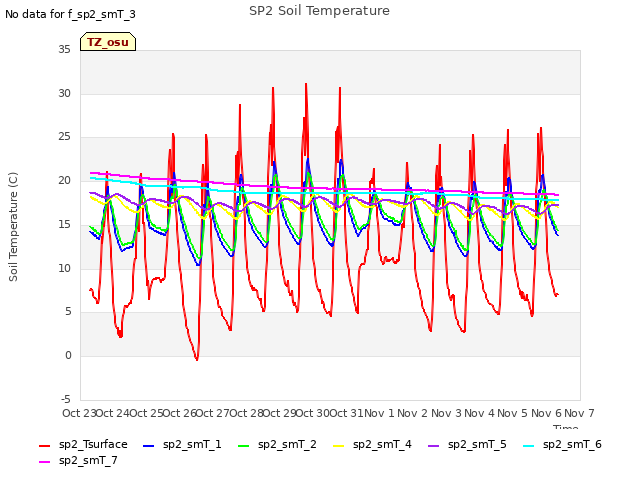Toggle sp2_smT_4 legend entry

[372, 444]
